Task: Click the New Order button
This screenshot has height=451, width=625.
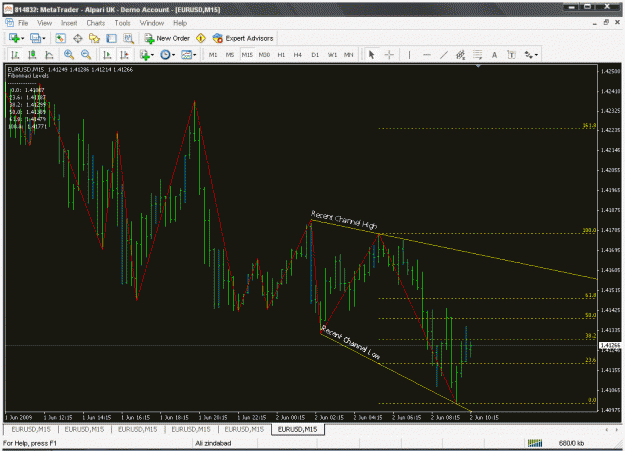Action: click(167, 38)
